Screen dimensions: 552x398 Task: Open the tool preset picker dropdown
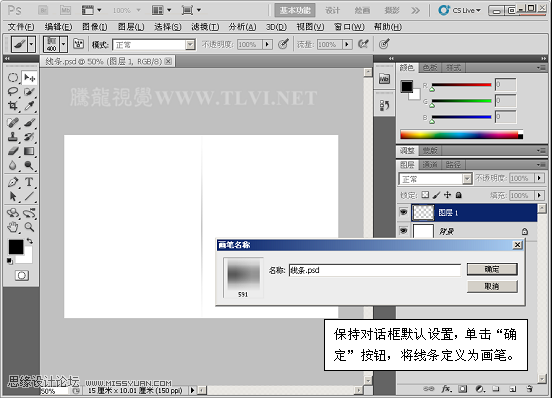click(x=31, y=44)
